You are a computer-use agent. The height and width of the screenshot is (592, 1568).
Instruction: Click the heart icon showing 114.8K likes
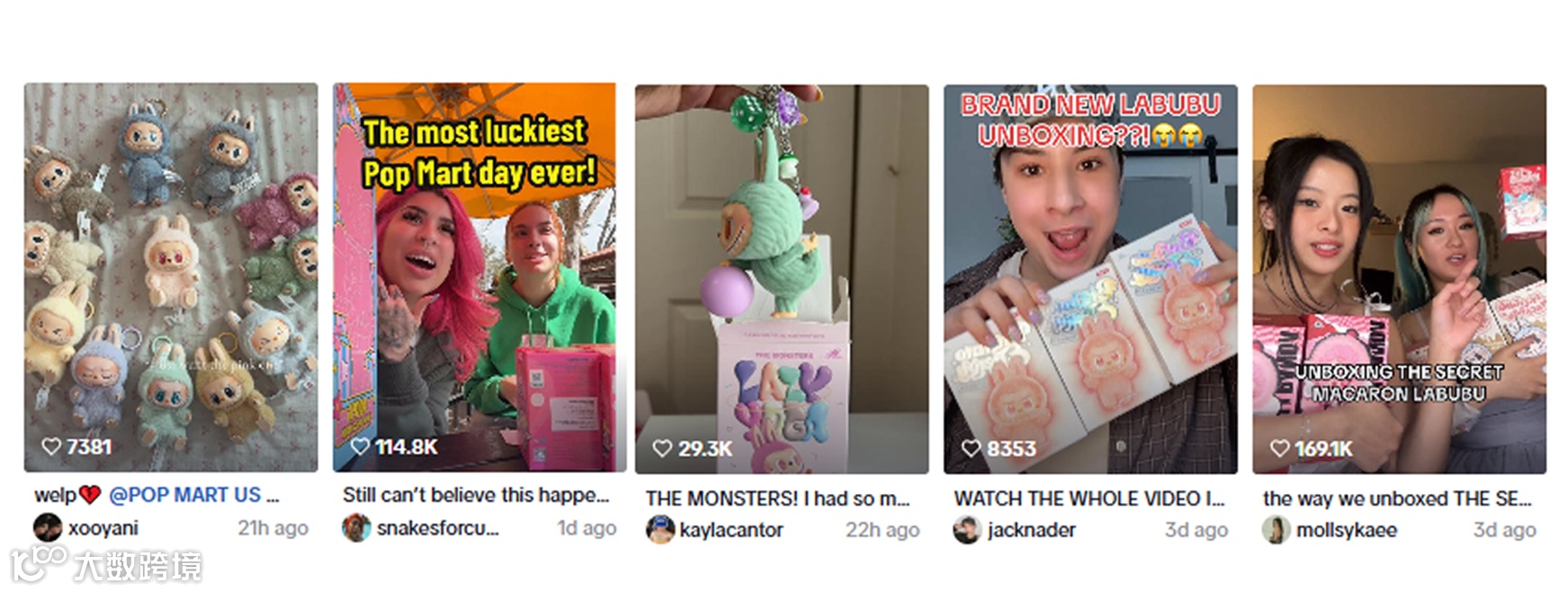coord(360,446)
